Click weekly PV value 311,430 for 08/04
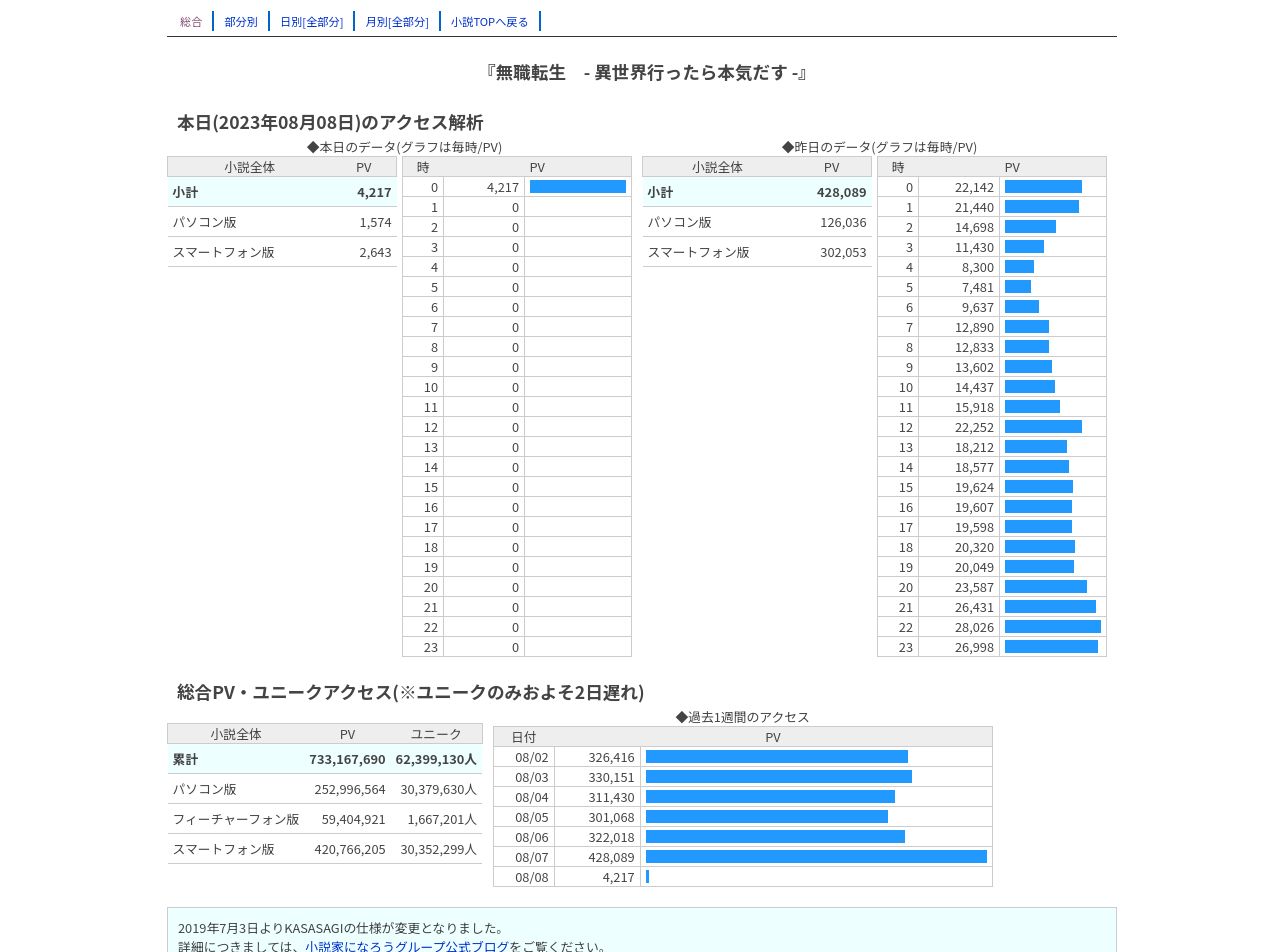This screenshot has width=1284, height=952. coord(611,797)
